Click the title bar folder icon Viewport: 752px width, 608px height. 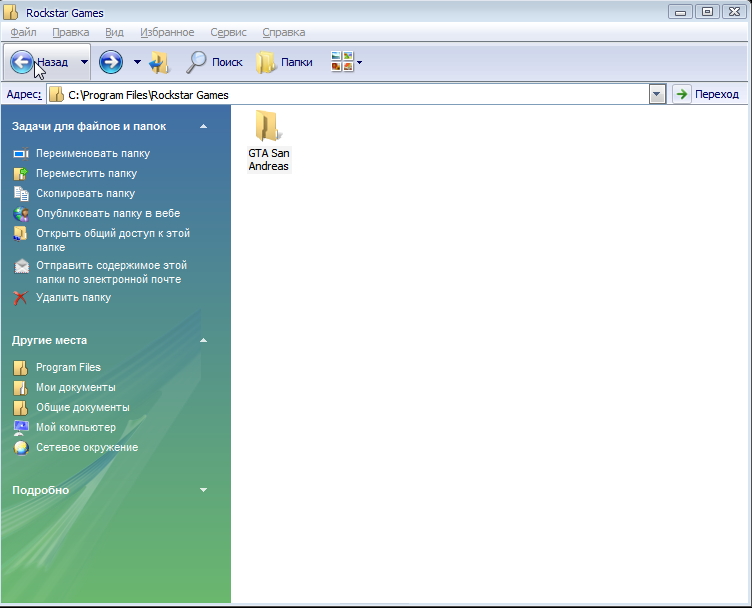11,12
